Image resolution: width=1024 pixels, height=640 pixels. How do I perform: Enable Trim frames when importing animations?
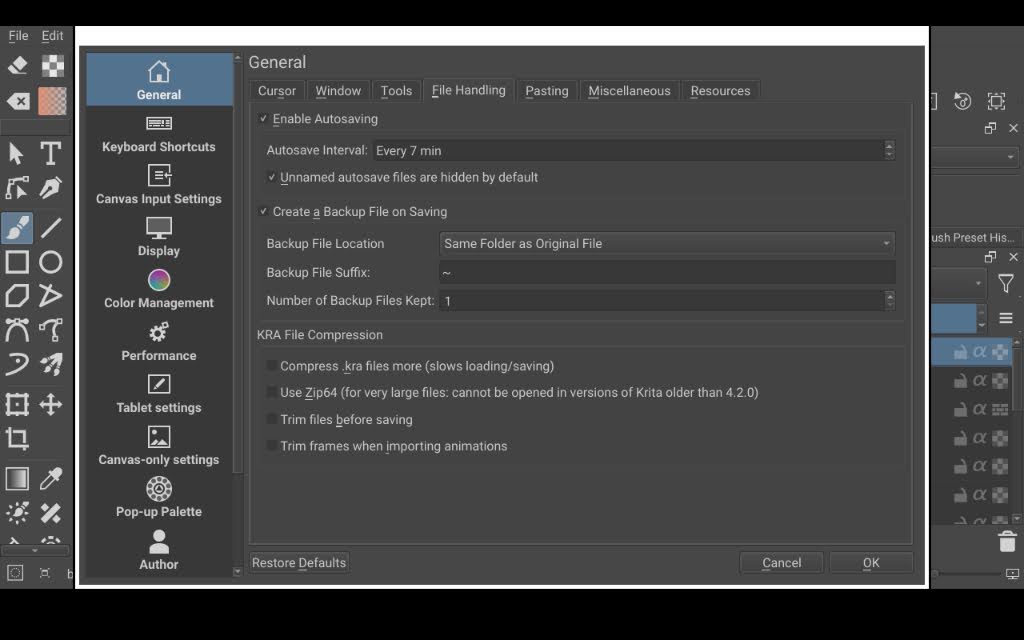point(271,446)
